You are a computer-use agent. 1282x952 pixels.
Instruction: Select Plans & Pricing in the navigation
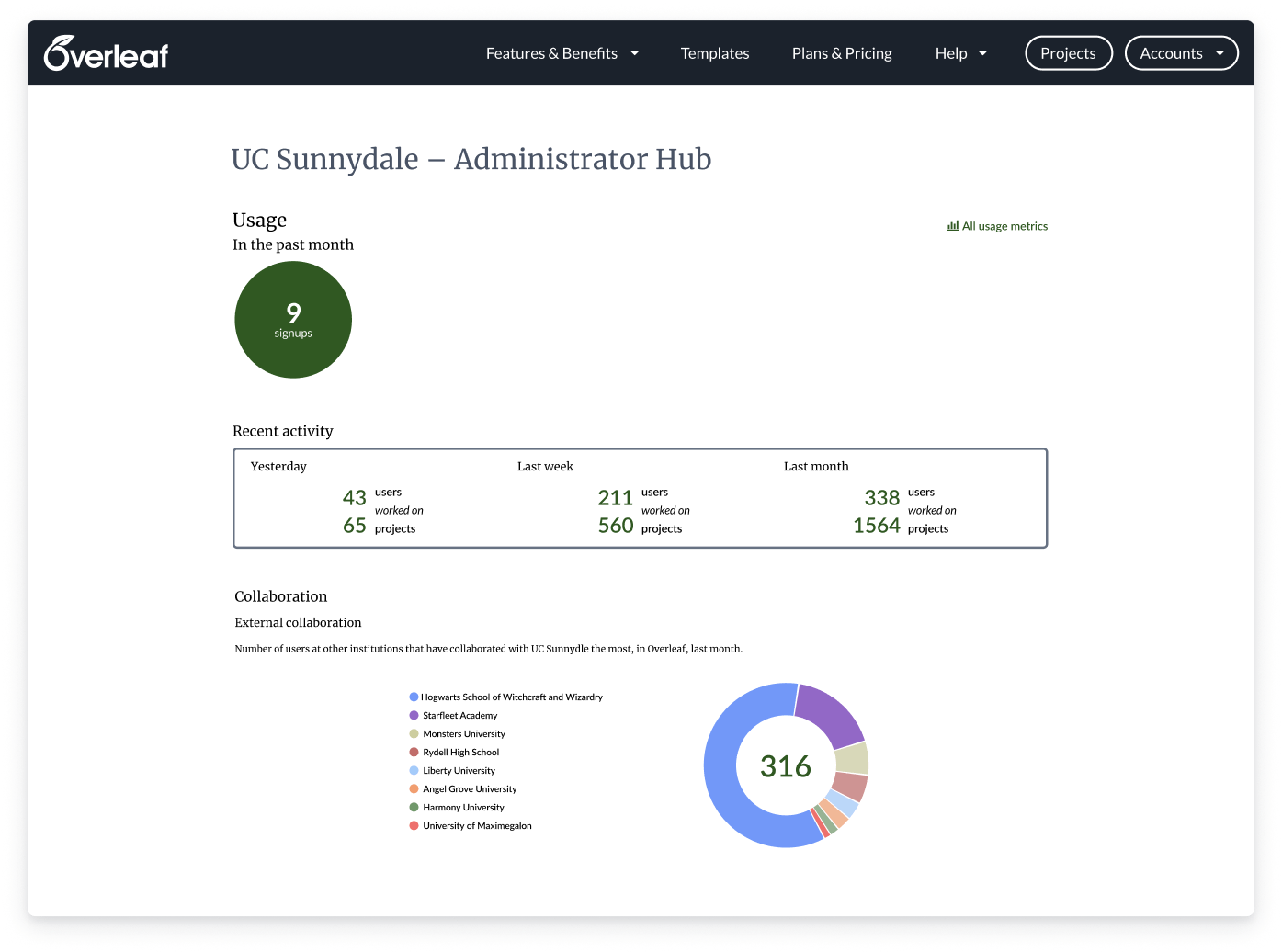(841, 52)
